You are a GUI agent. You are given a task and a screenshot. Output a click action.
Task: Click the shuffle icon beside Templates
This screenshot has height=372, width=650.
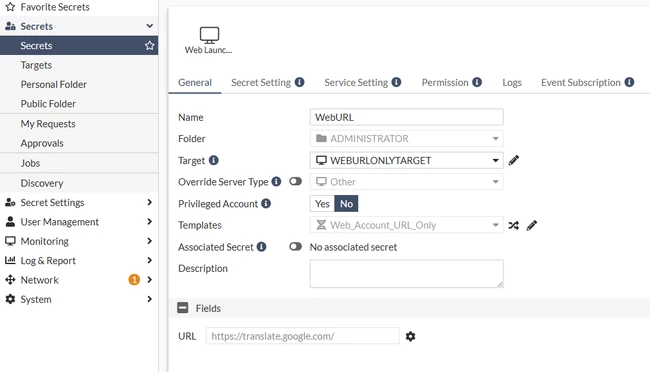[x=514, y=225]
